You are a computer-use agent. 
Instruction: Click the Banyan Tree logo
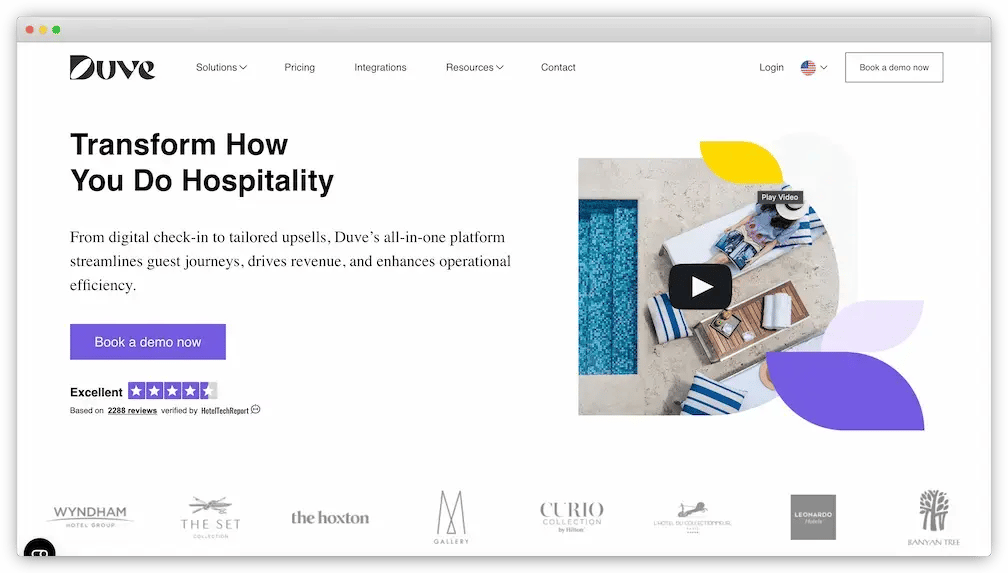pos(933,518)
